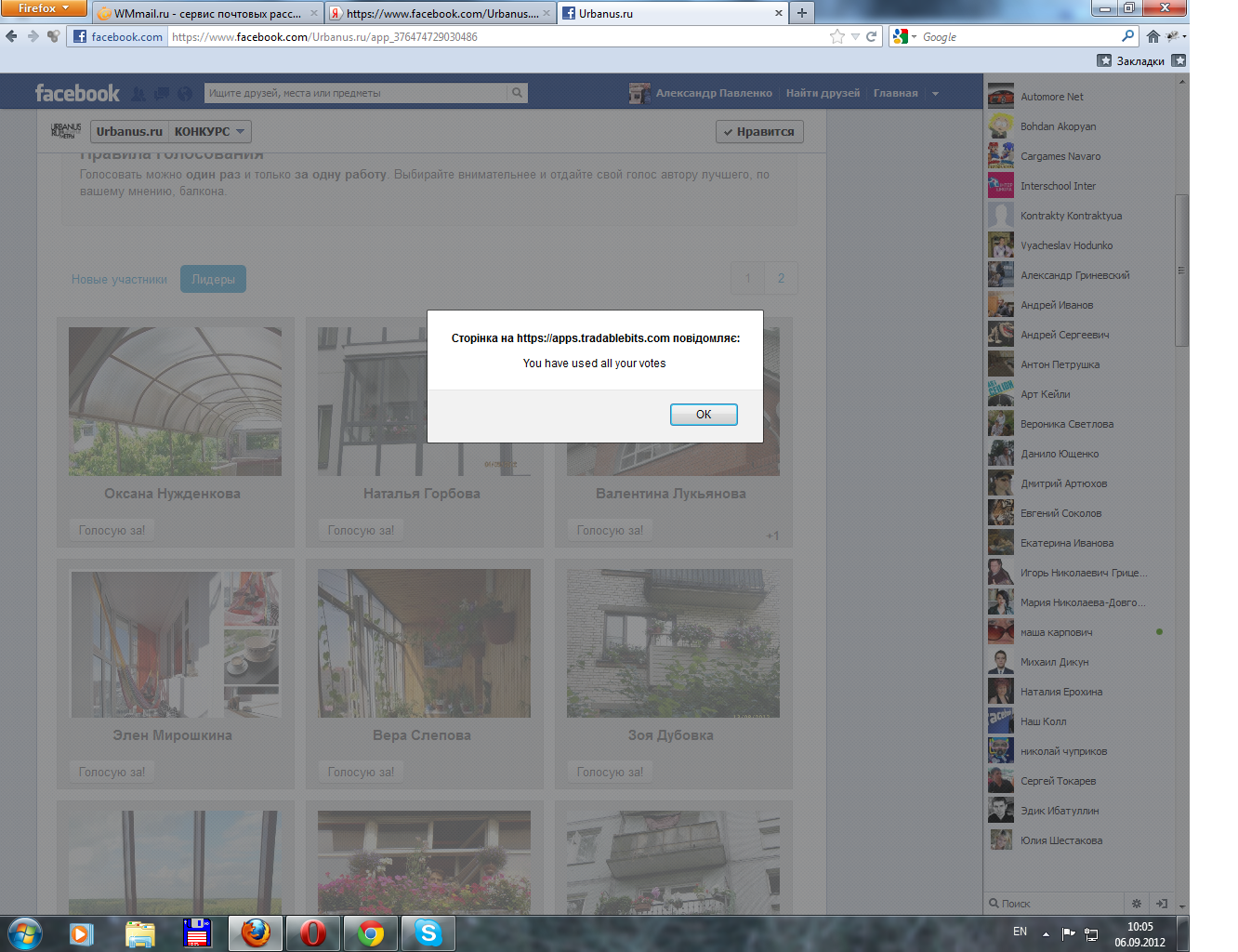Go to Главная on Facebook
The height and width of the screenshot is (952, 1238).
895,93
